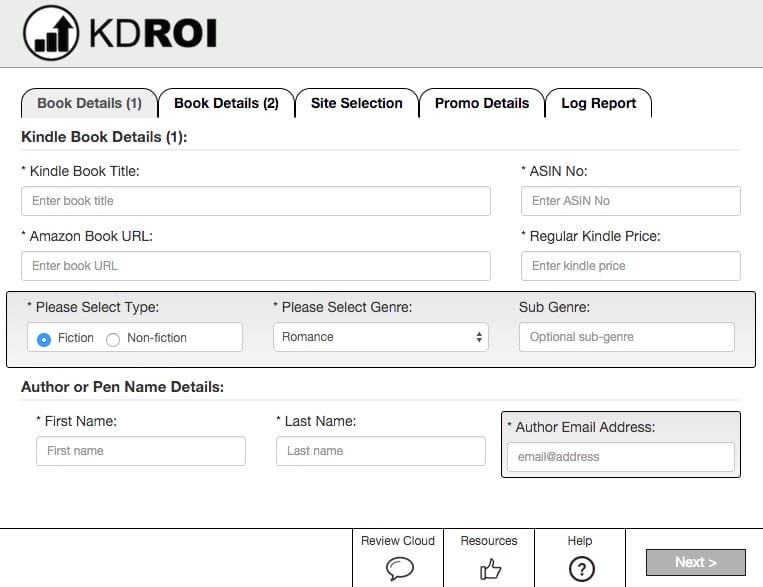763x587 pixels.
Task: Focus the Amazon Book URL field
Action: click(x=256, y=266)
